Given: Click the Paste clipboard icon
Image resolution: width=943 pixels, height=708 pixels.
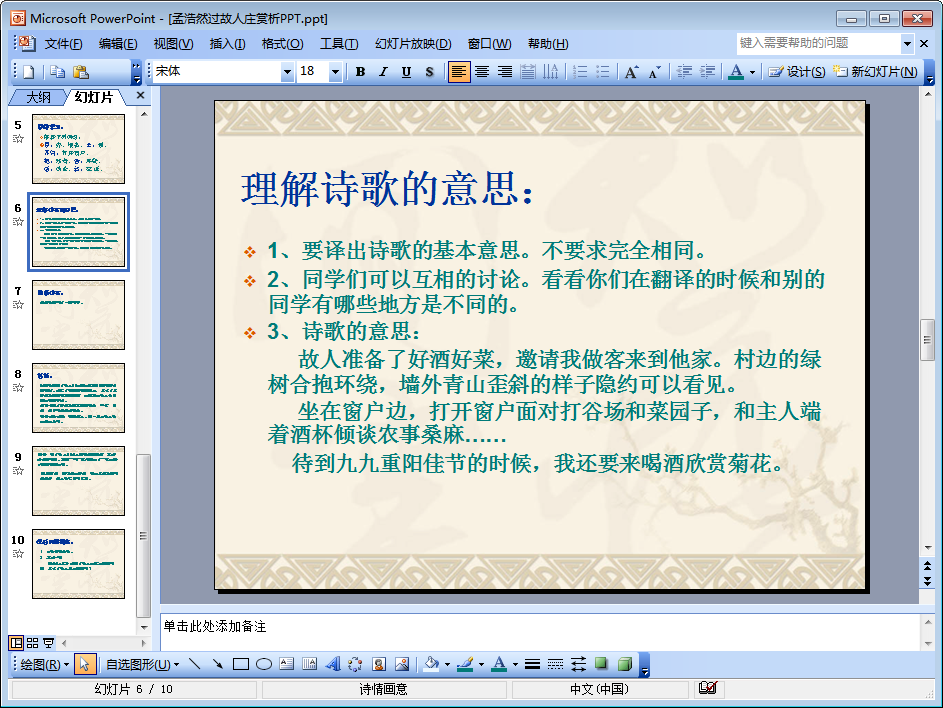Looking at the screenshot, I should click(81, 72).
